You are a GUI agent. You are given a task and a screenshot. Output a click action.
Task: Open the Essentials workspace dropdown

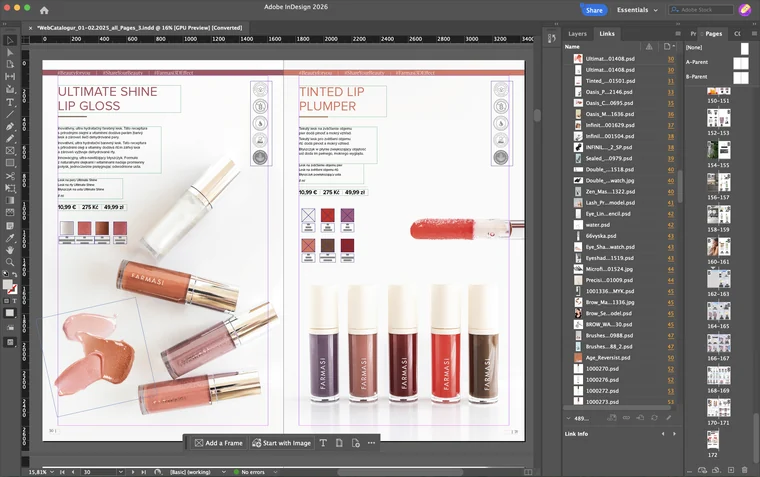(x=637, y=10)
